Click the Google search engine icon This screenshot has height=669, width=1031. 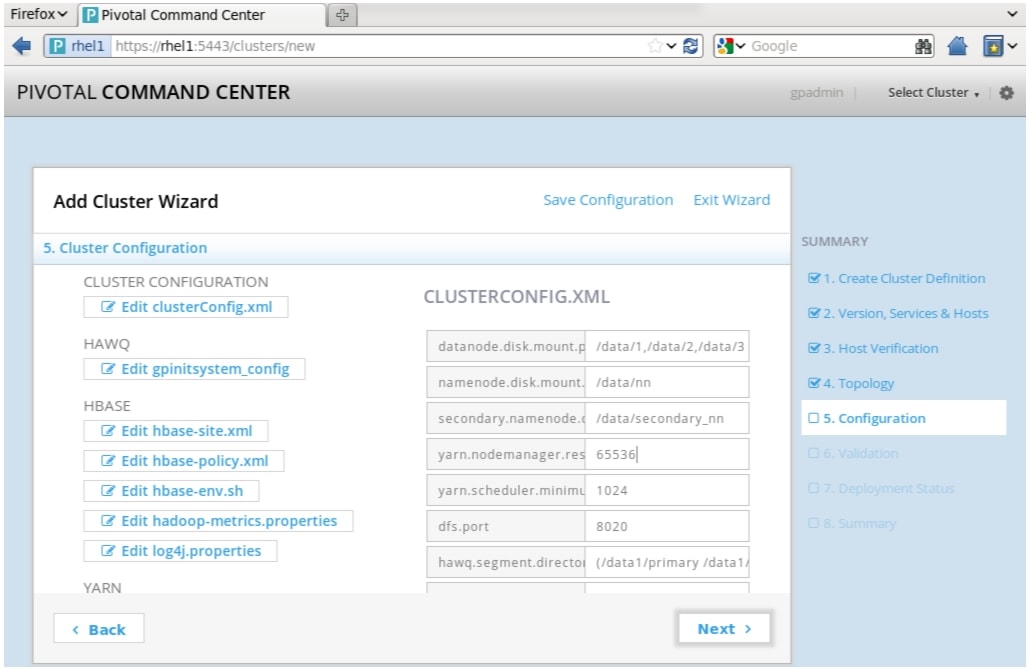(725, 46)
